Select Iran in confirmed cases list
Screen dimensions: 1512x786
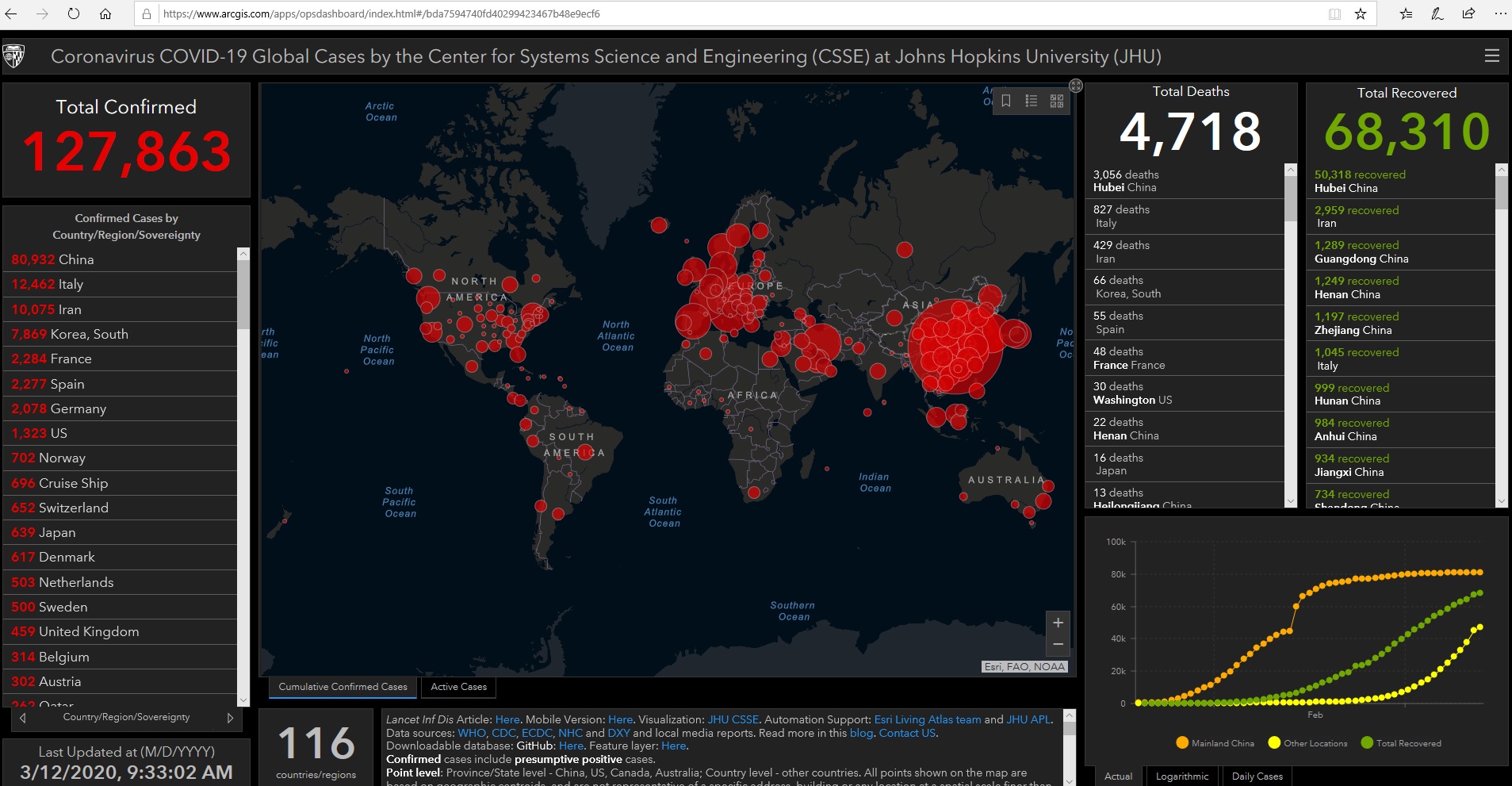click(x=121, y=309)
